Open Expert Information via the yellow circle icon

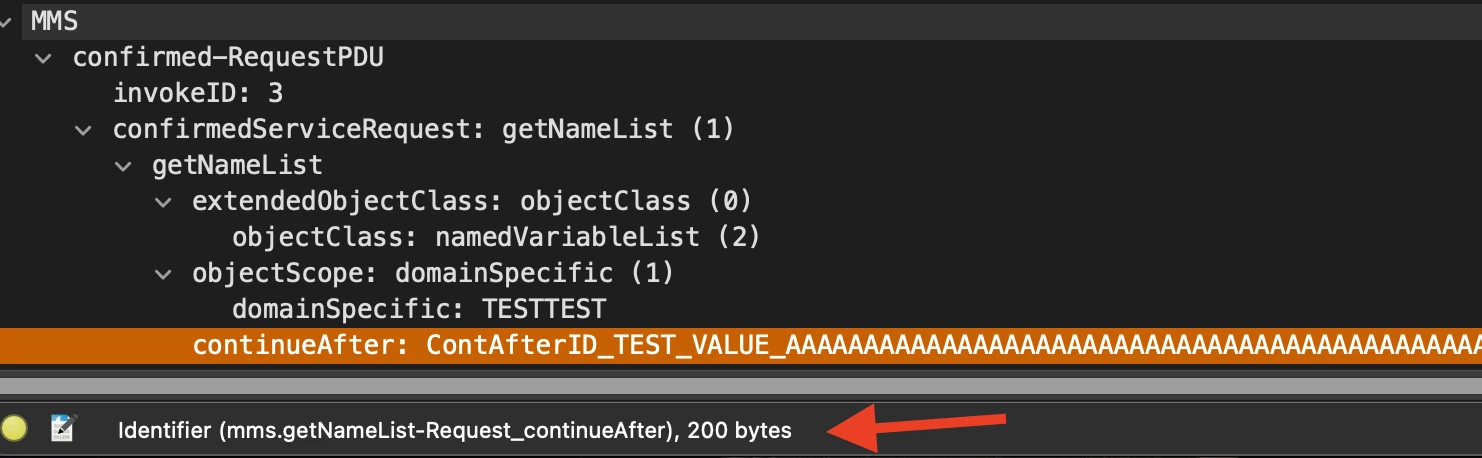tap(15, 430)
